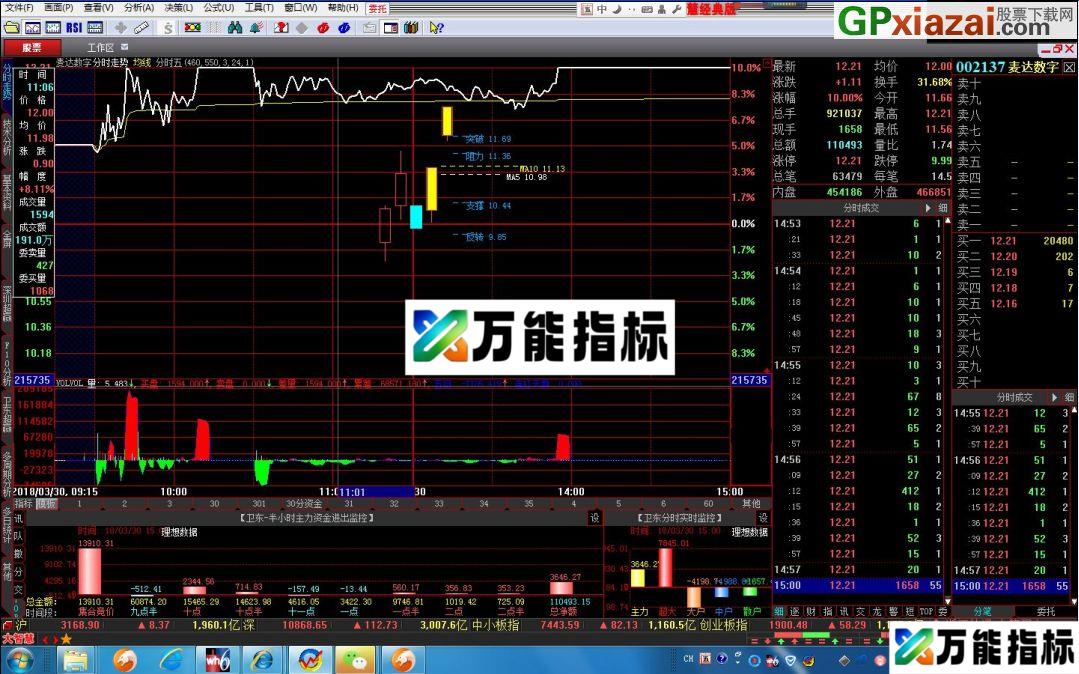This screenshot has width=1079, height=674.
Task: Click the blue time scrollbar beneath the chart
Action: click(x=375, y=492)
